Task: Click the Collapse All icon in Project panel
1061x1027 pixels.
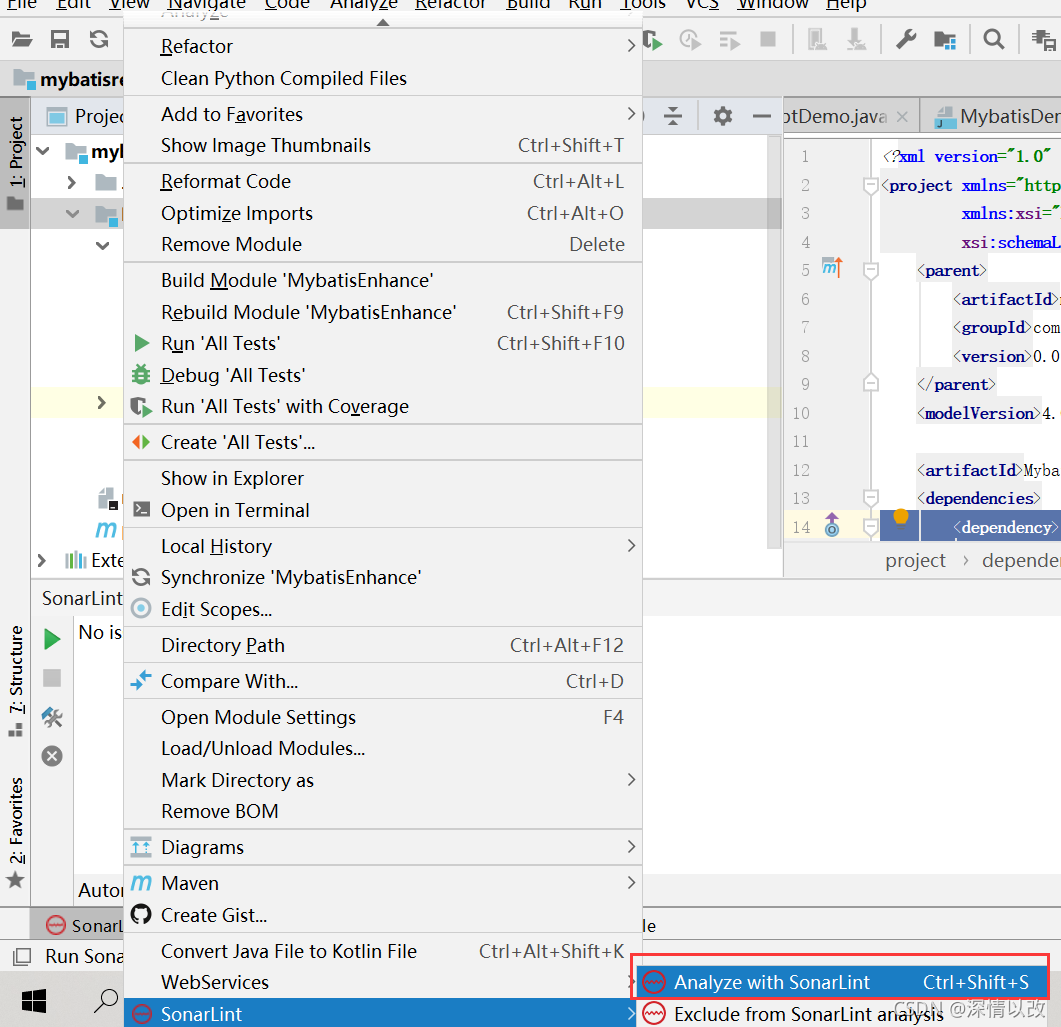Action: (x=673, y=116)
